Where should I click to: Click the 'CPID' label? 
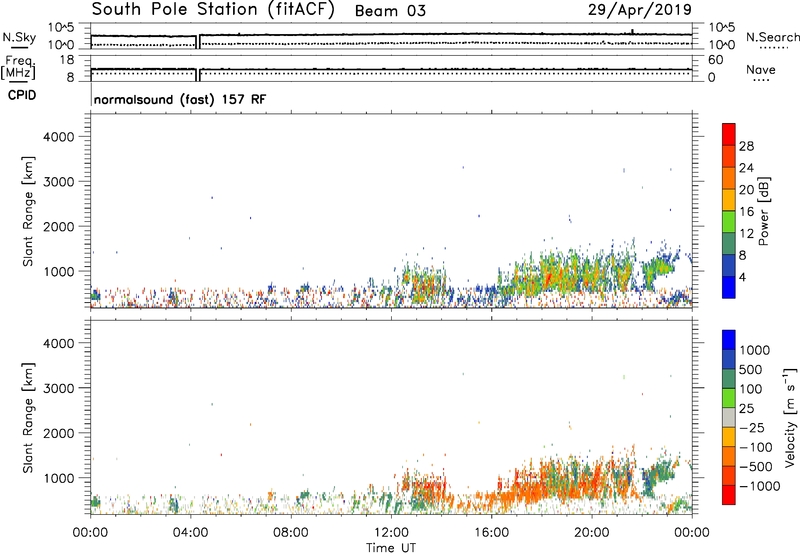pos(22,95)
